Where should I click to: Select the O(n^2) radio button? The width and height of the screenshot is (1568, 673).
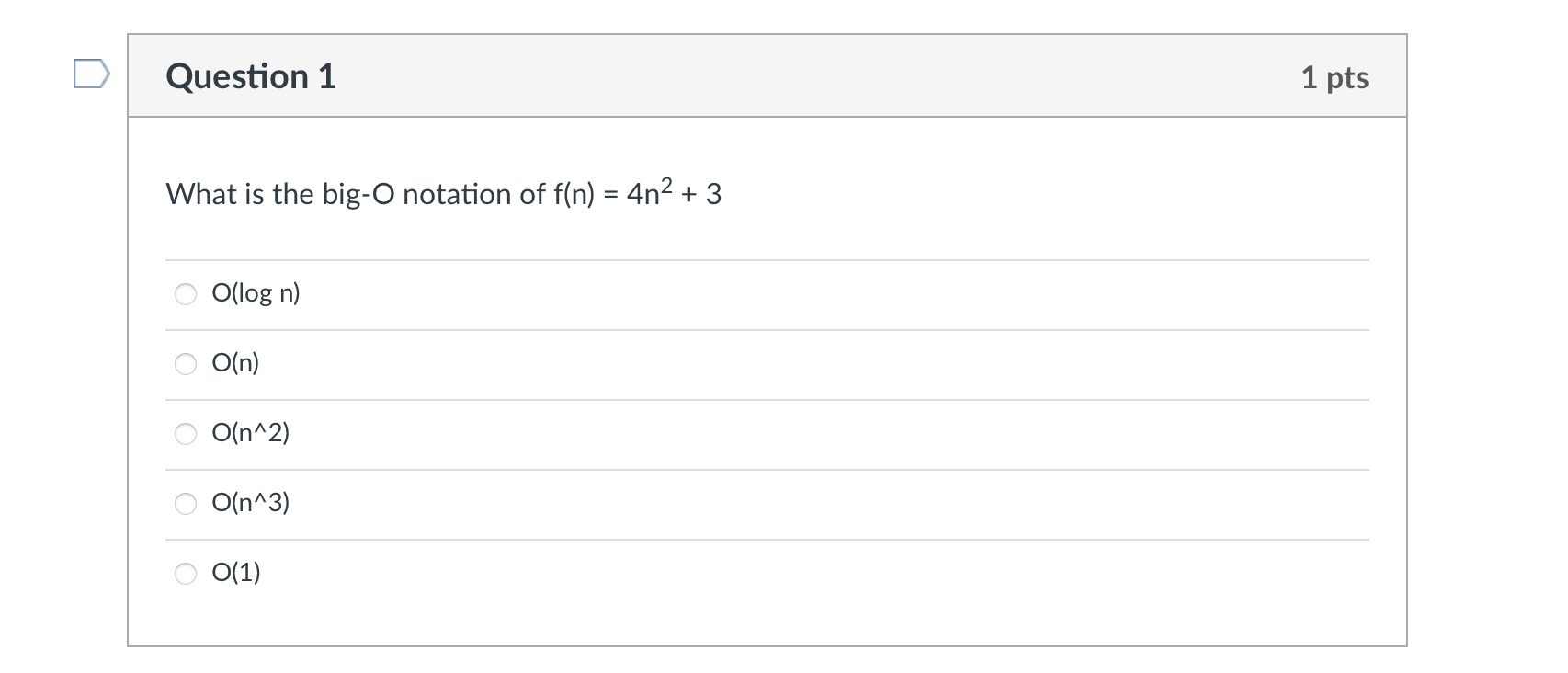tap(187, 434)
